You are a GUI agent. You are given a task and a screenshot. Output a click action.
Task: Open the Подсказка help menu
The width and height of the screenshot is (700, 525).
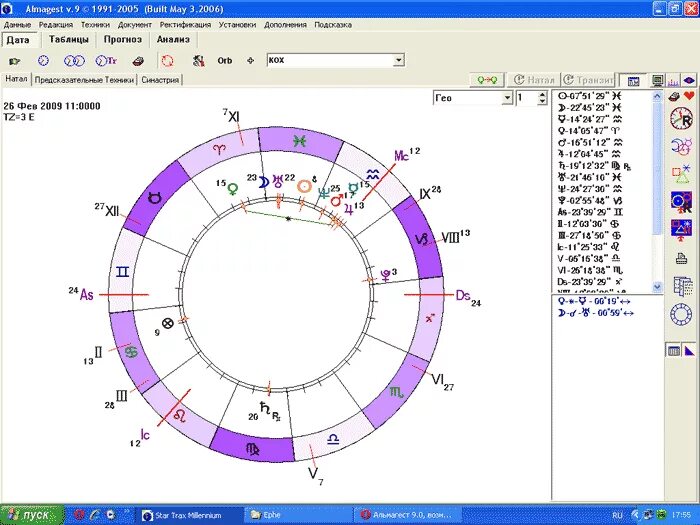[x=333, y=25]
